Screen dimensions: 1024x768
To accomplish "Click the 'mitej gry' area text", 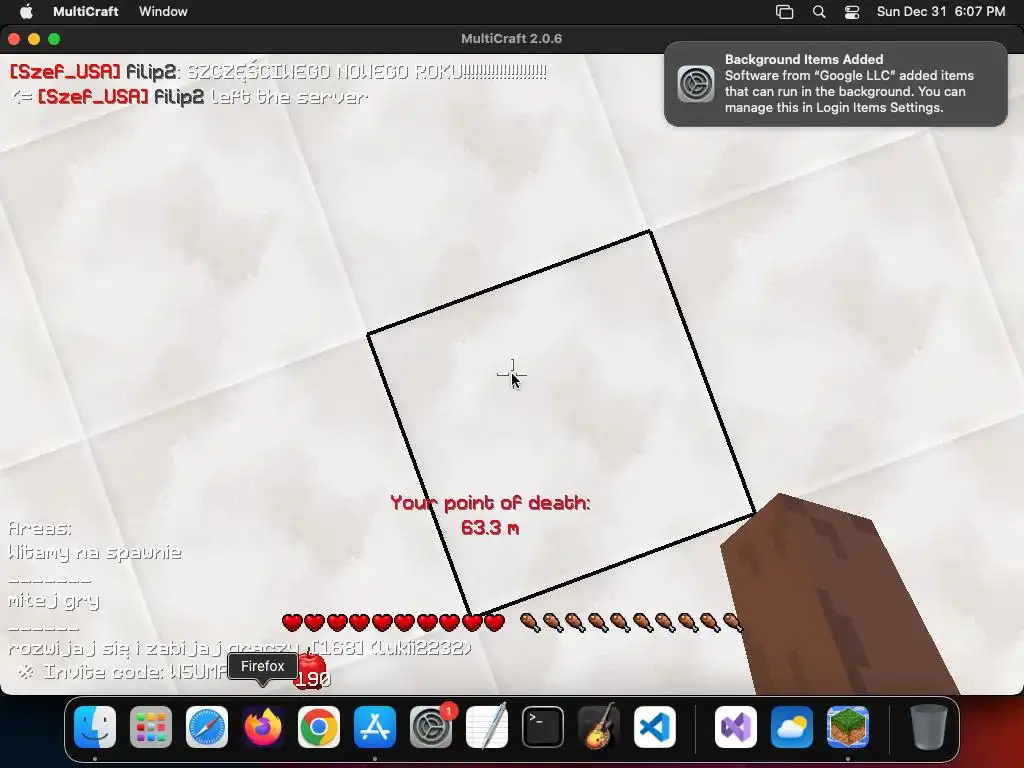I will pyautogui.click(x=54, y=601).
